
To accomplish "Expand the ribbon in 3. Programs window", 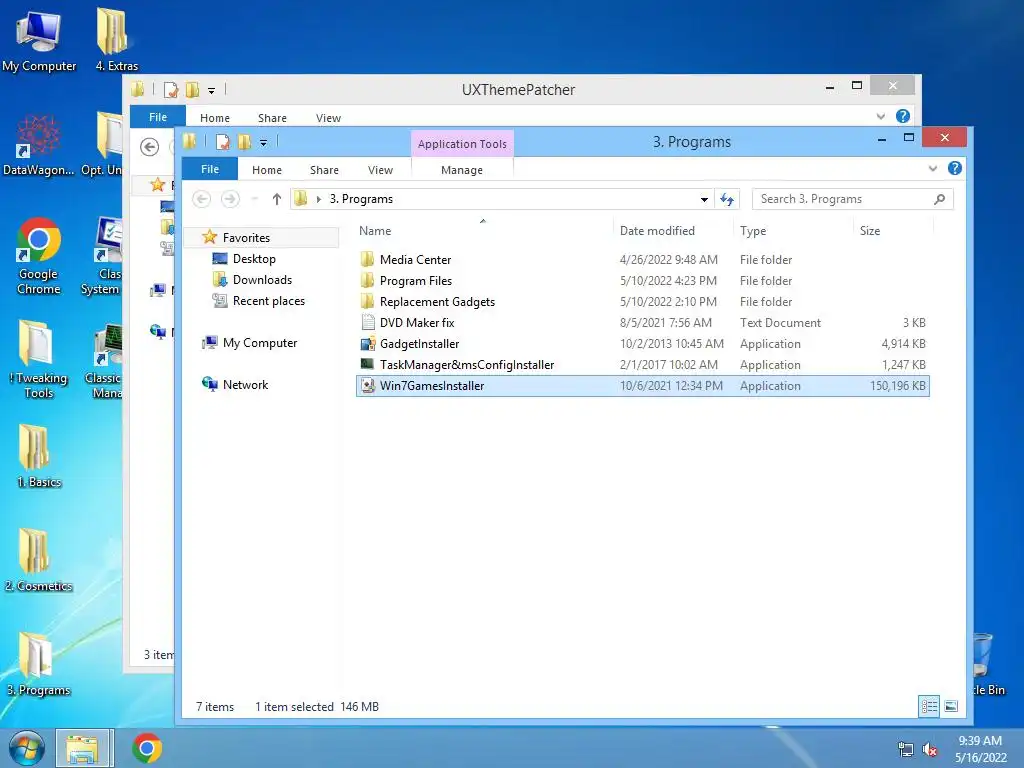I will [933, 168].
